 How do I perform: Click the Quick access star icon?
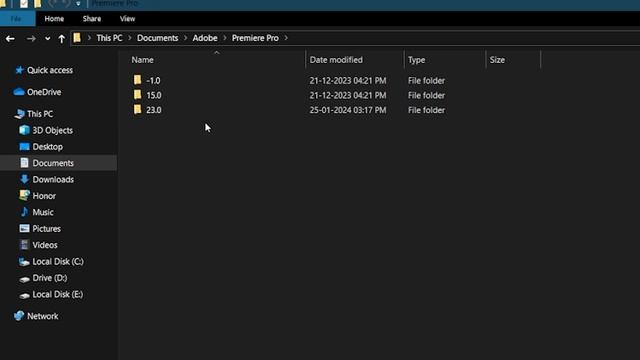pyautogui.click(x=19, y=70)
